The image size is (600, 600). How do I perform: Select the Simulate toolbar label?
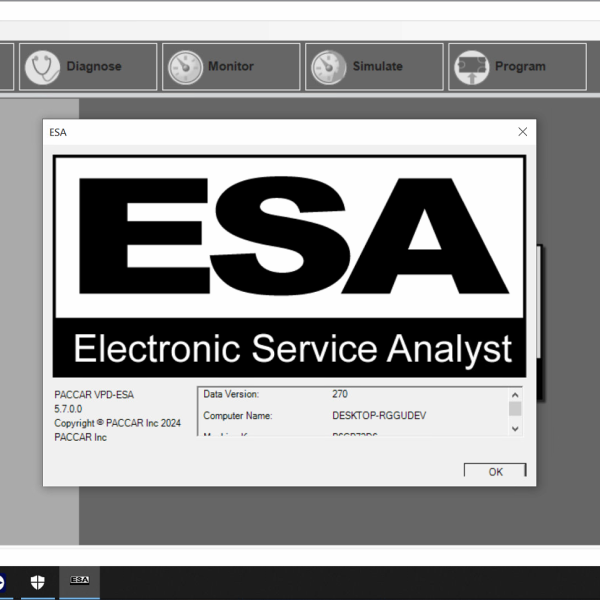point(378,66)
